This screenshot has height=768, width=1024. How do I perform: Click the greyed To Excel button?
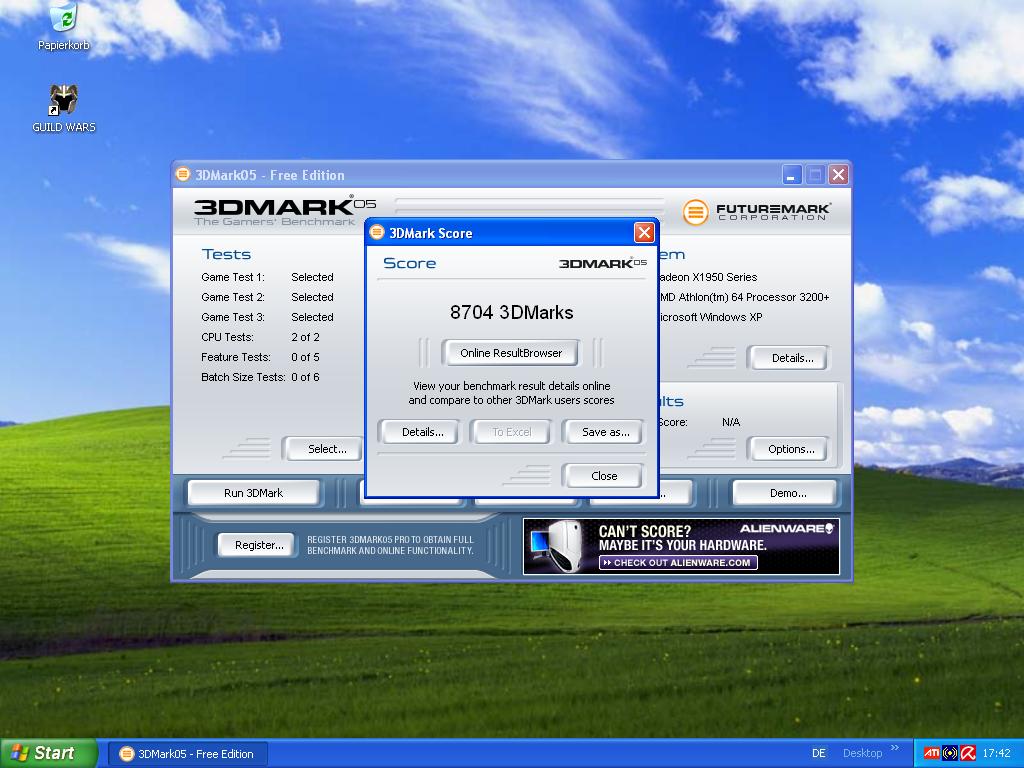coord(511,432)
